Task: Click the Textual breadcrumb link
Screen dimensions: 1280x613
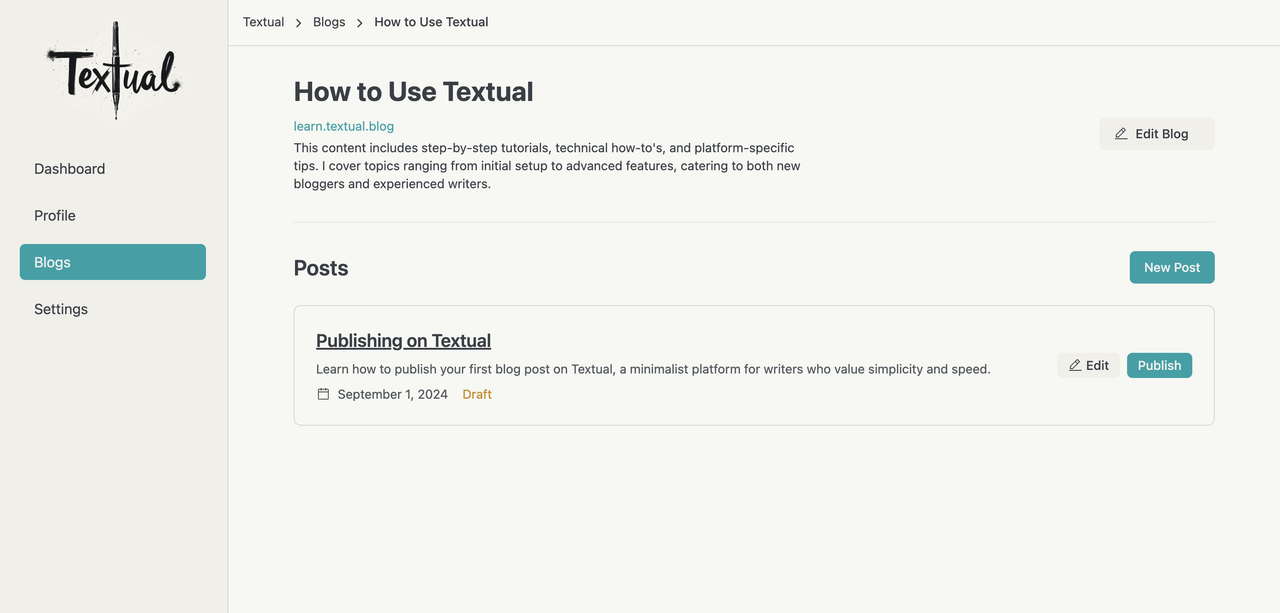Action: pos(264,22)
